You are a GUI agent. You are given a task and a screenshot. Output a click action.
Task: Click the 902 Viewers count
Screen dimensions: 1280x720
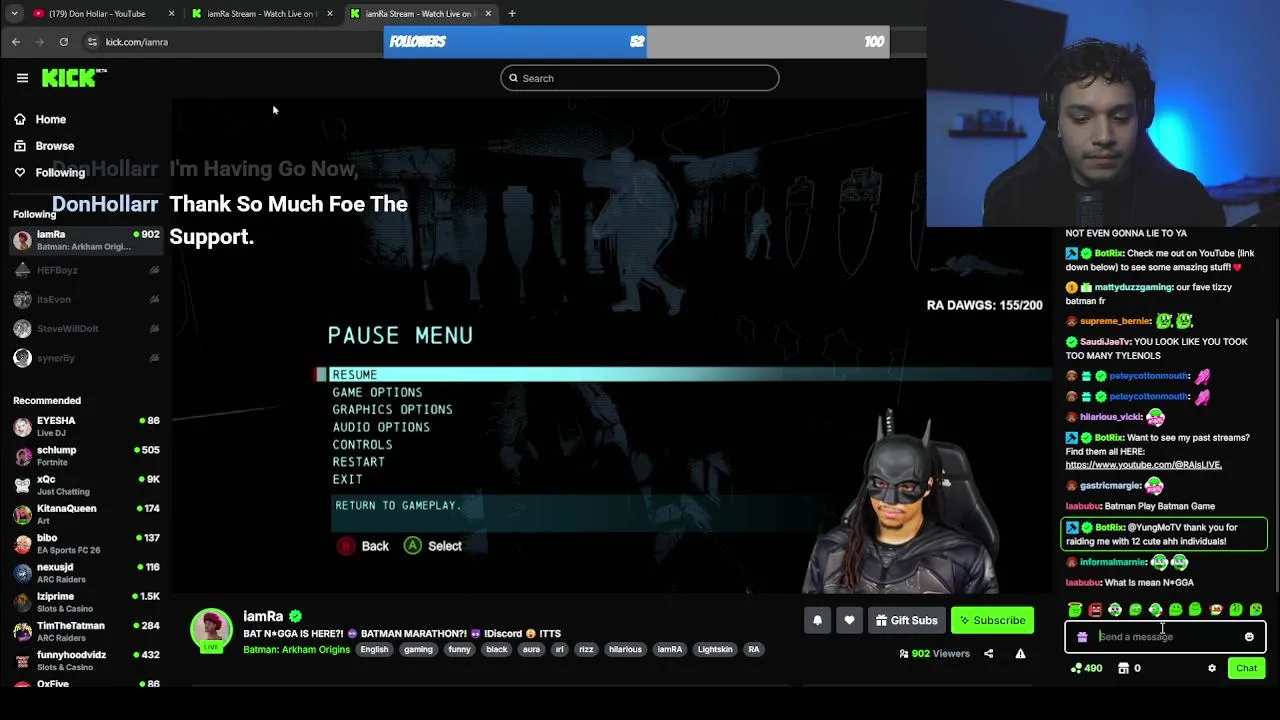tap(934, 654)
